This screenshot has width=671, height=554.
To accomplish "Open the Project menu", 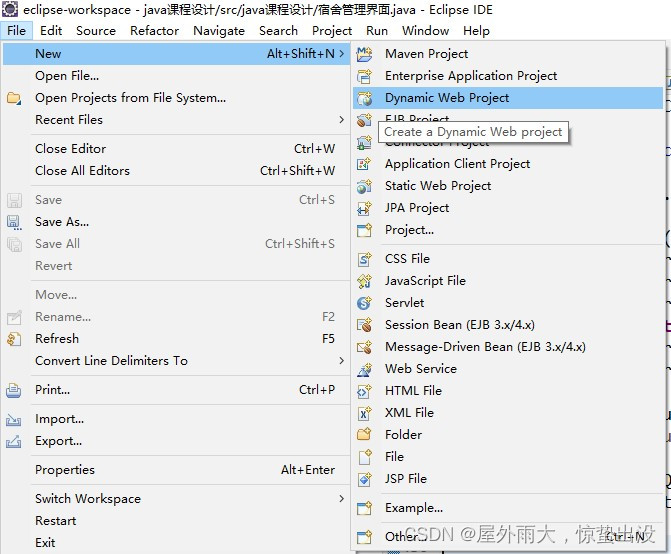I will click(x=332, y=31).
